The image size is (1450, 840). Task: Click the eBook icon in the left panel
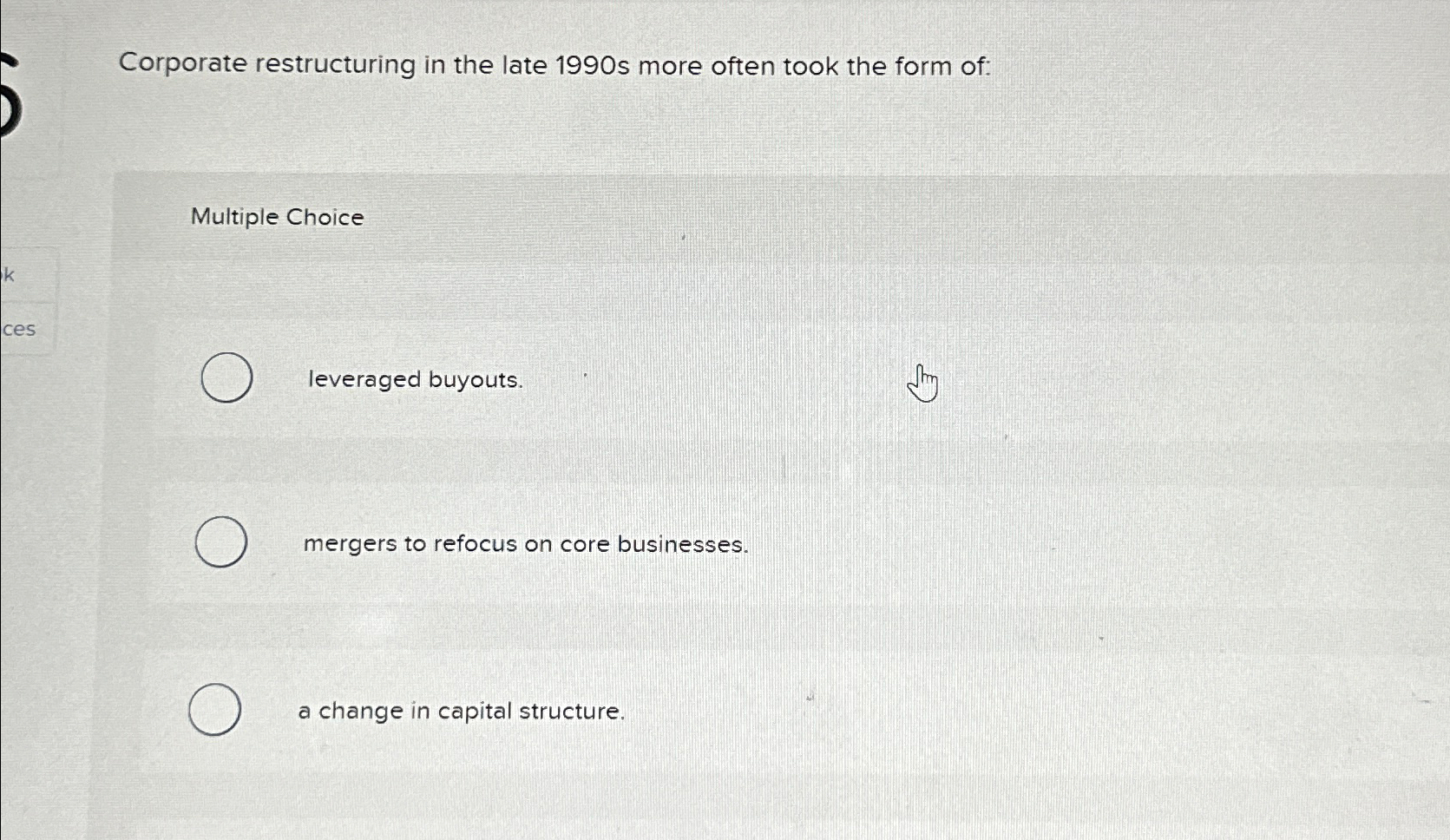pos(9,276)
